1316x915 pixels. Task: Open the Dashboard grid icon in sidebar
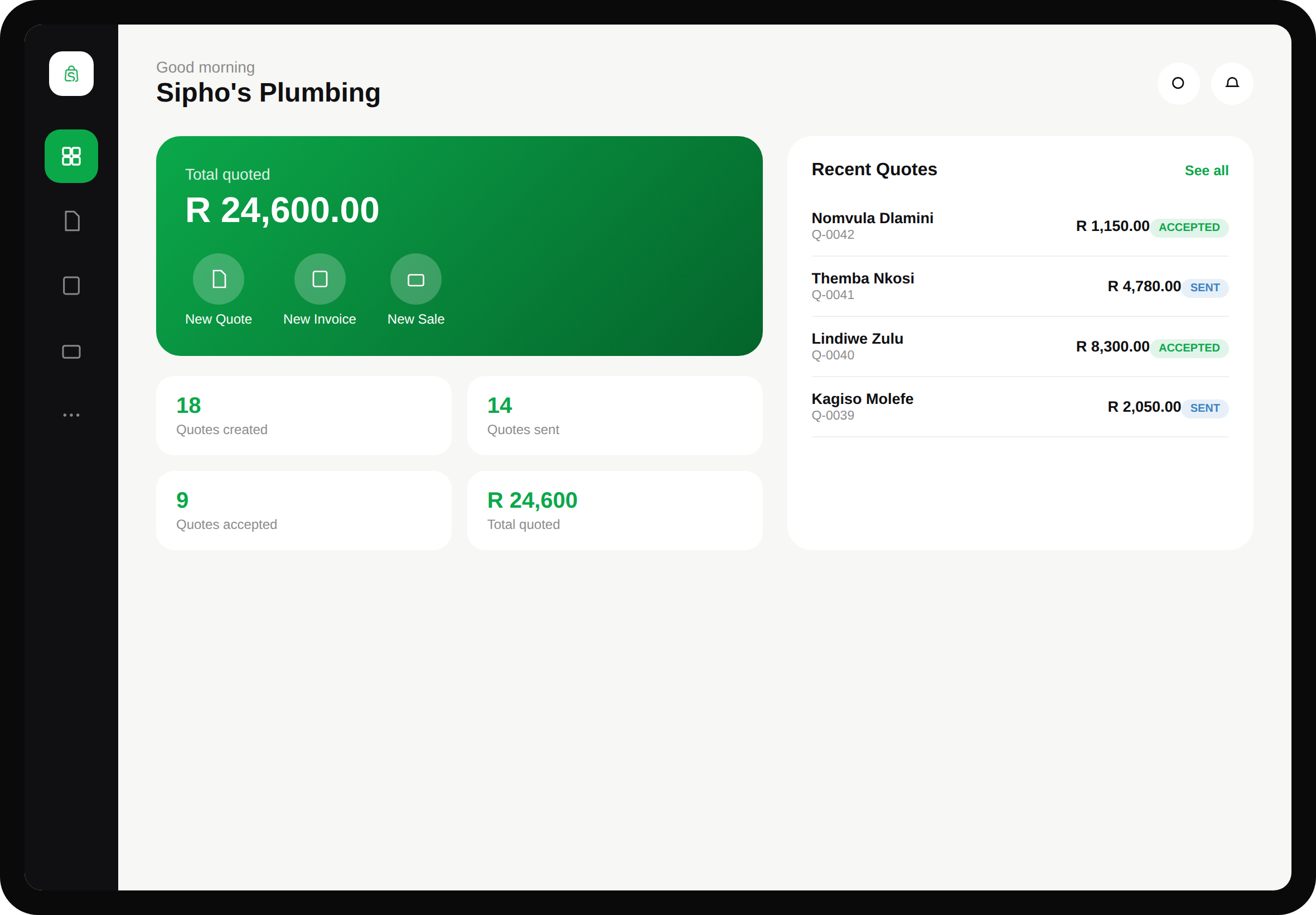(71, 156)
